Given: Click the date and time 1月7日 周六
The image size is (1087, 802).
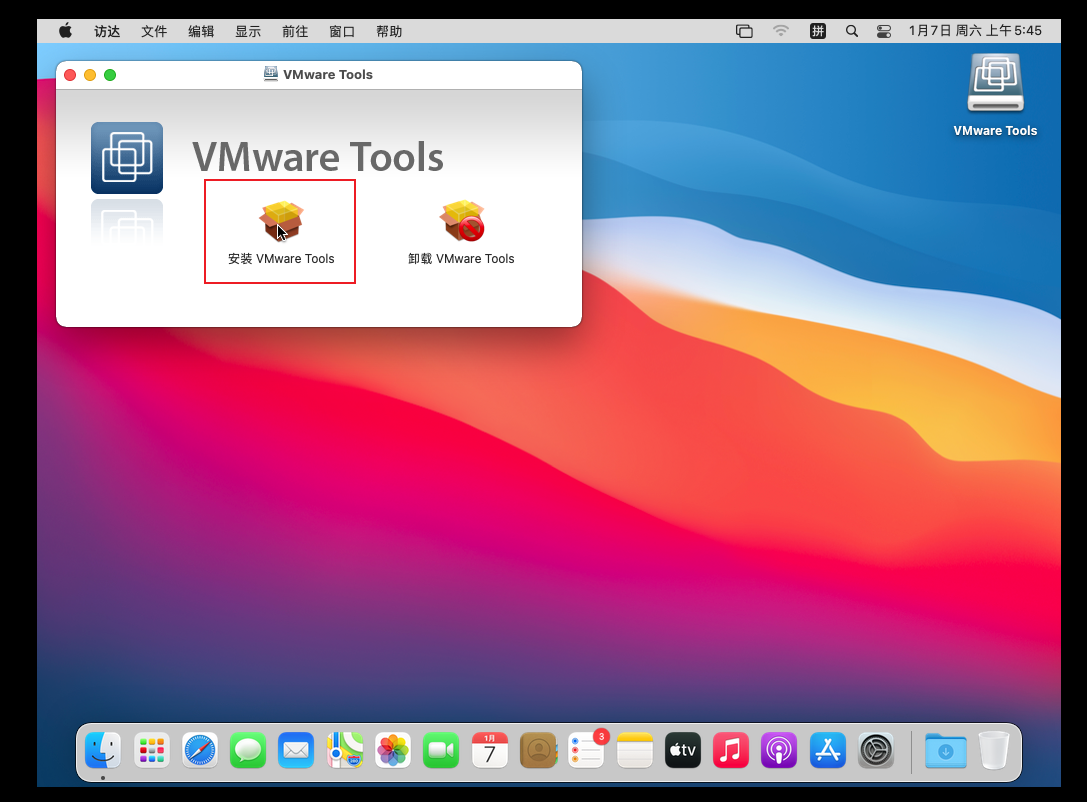Looking at the screenshot, I should click(x=975, y=30).
